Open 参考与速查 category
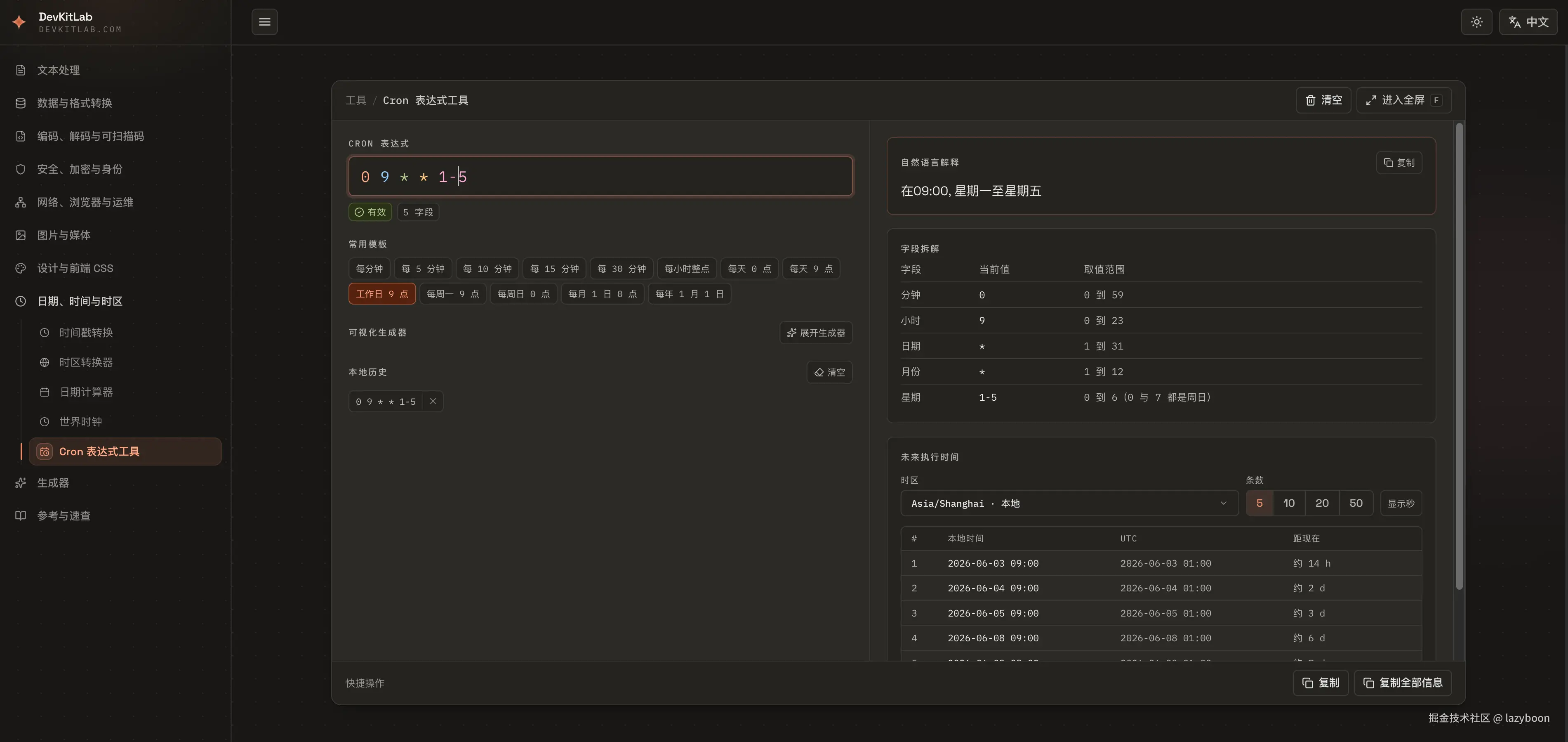Image resolution: width=1568 pixels, height=742 pixels. (x=115, y=516)
